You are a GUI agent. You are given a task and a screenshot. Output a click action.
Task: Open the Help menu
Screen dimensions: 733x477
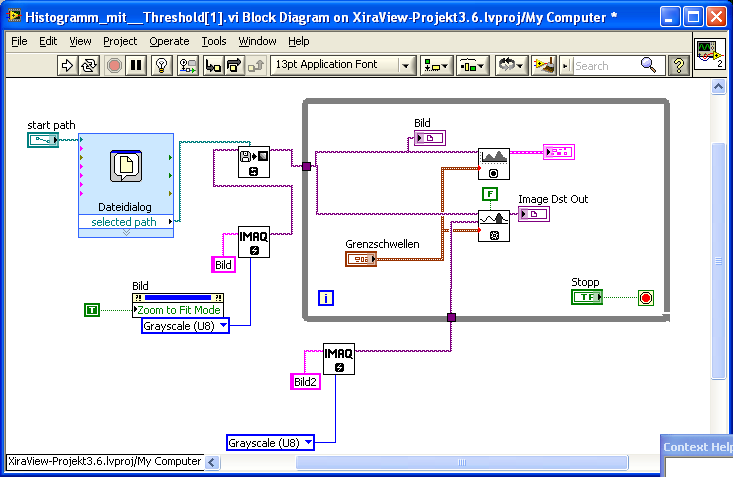click(x=299, y=42)
